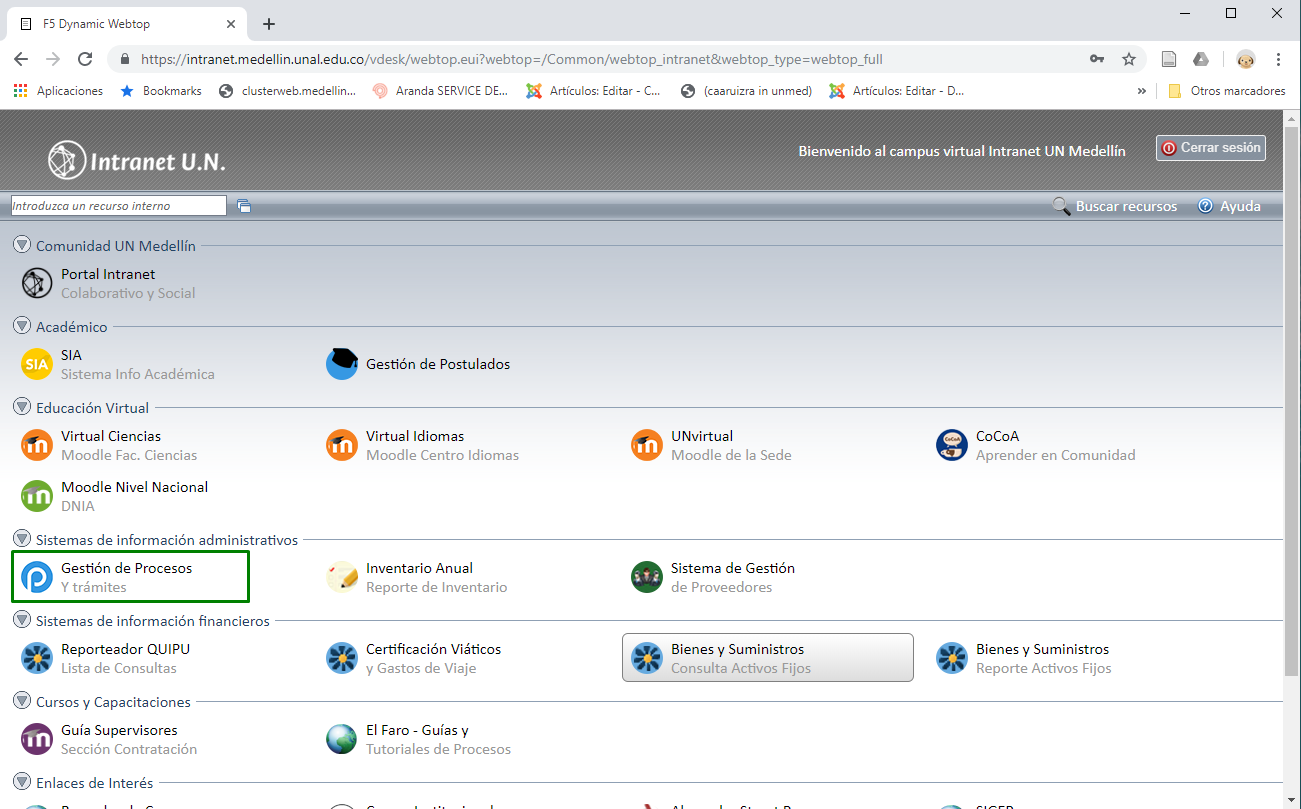Open Bienes y Suministros Consulta Activos Fijos icon
This screenshot has height=809, width=1301.
(x=647, y=659)
